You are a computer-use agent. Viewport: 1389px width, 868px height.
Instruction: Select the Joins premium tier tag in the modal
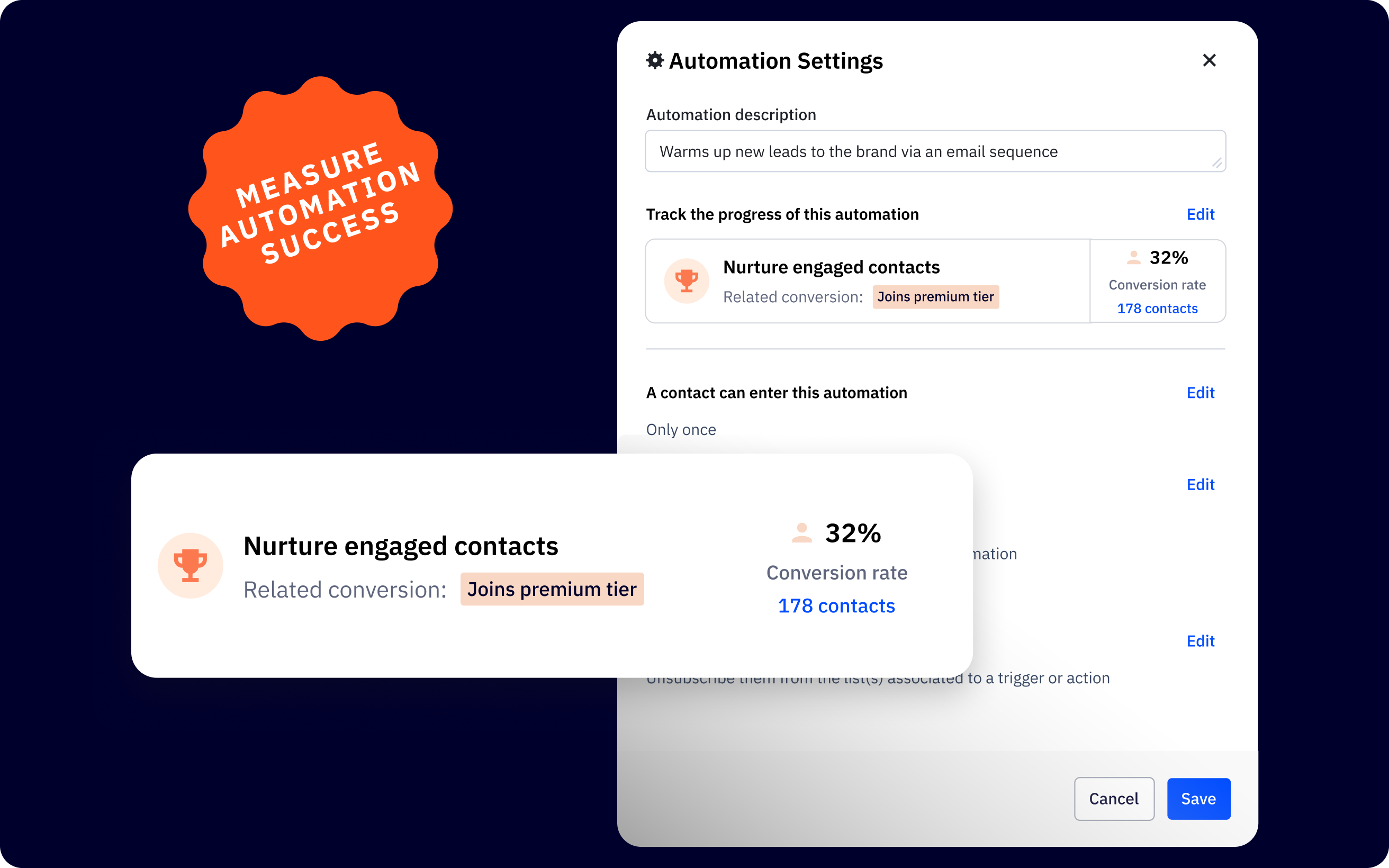[x=935, y=296]
